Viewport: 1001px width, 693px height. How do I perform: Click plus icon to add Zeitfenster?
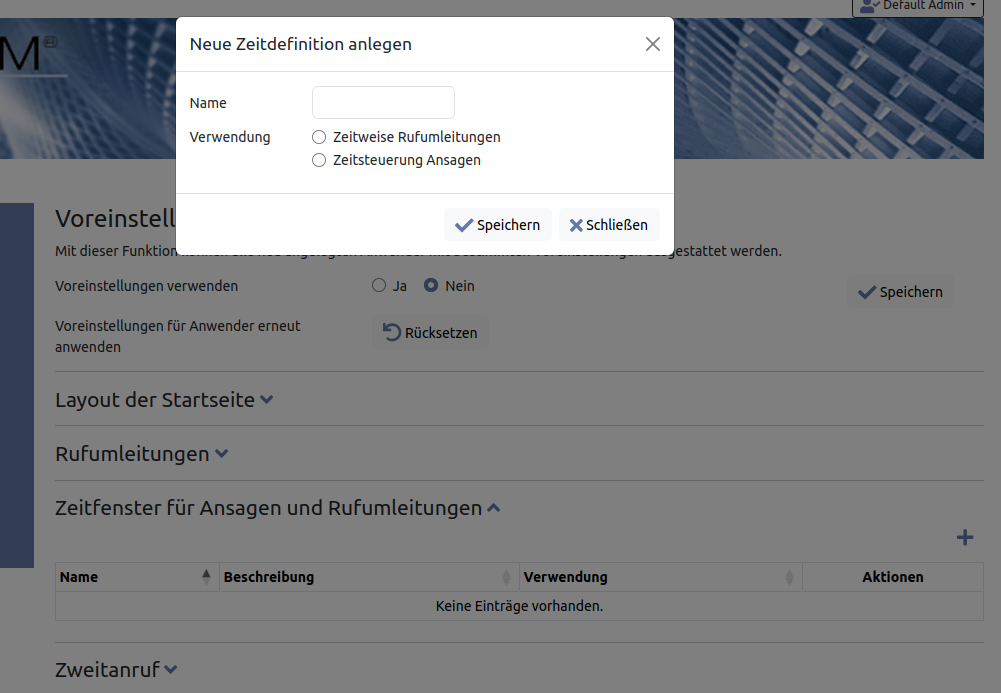[x=965, y=538]
